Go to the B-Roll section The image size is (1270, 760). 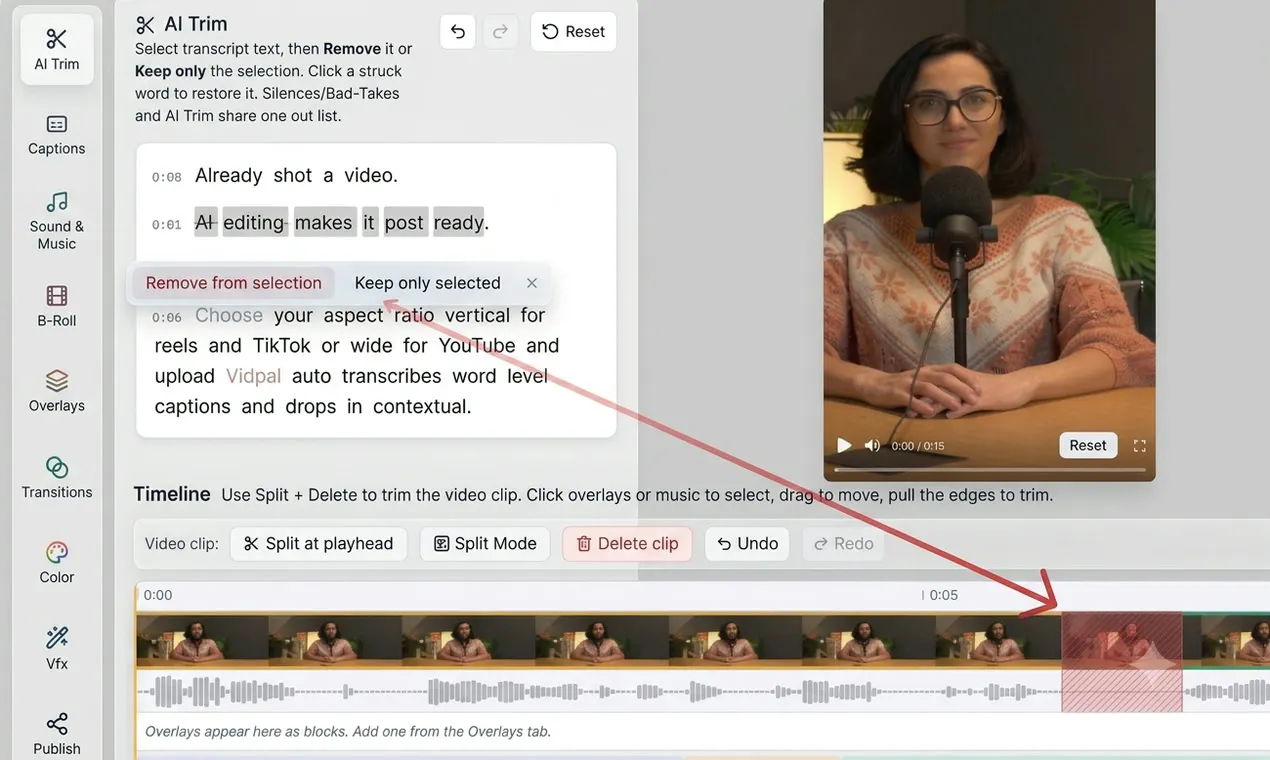pyautogui.click(x=57, y=306)
